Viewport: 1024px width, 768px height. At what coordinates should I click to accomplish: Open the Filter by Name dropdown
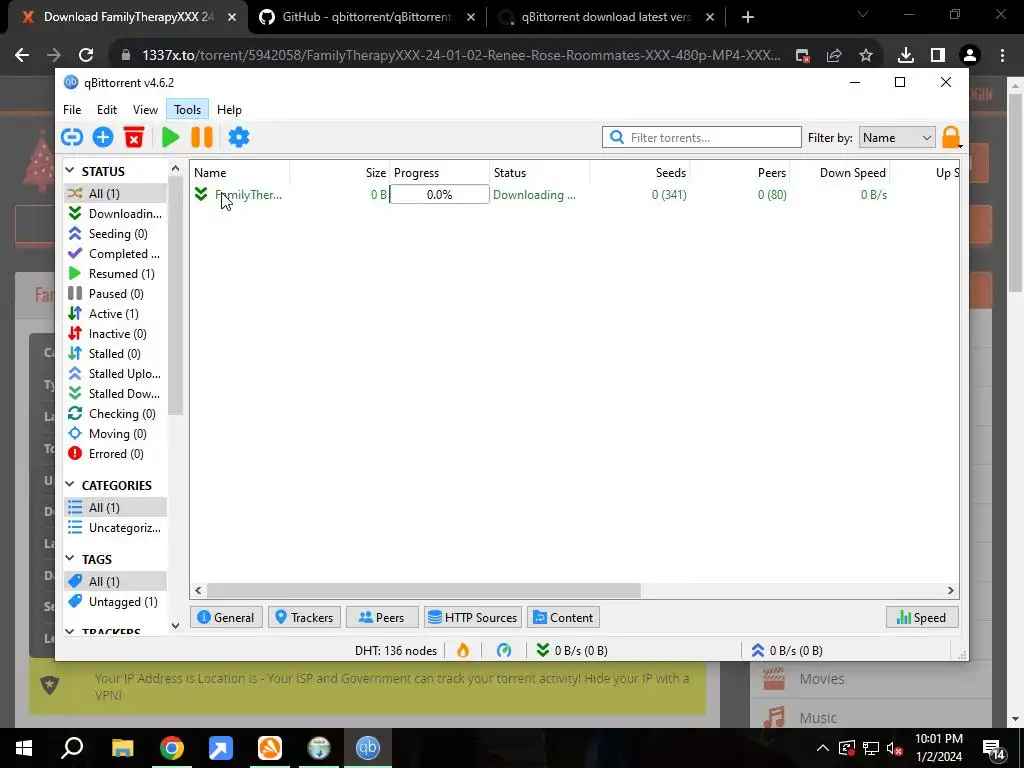click(x=897, y=137)
